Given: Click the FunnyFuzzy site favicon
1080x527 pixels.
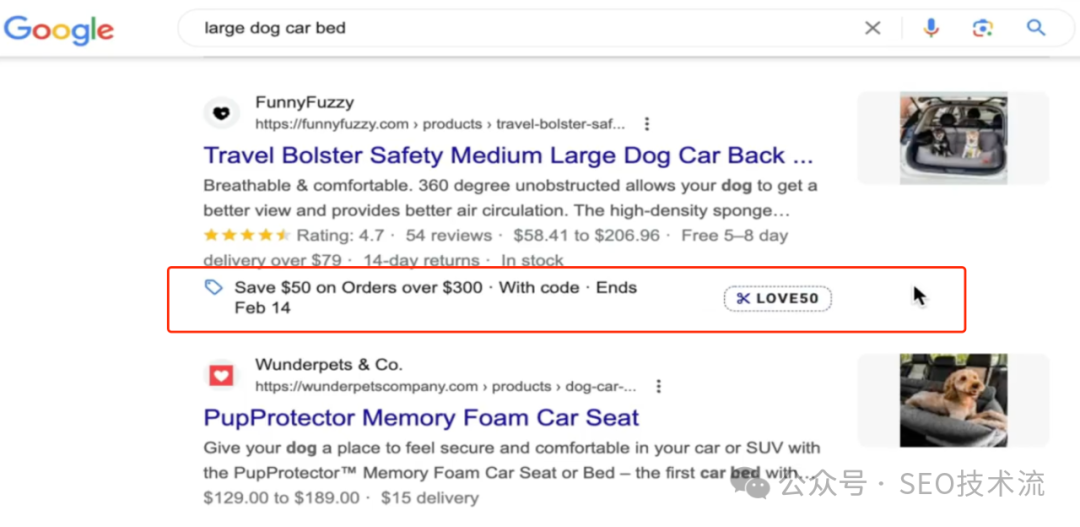Looking at the screenshot, I should (222, 113).
